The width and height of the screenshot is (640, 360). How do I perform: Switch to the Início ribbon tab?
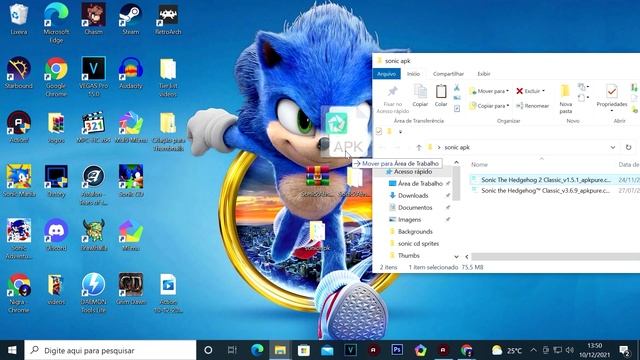coord(413,74)
